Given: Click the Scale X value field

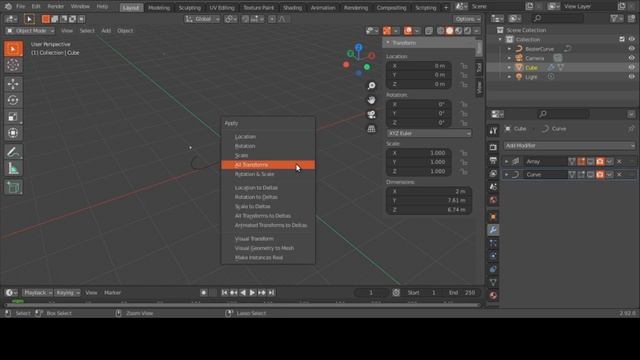Looking at the screenshot, I should pos(419,153).
